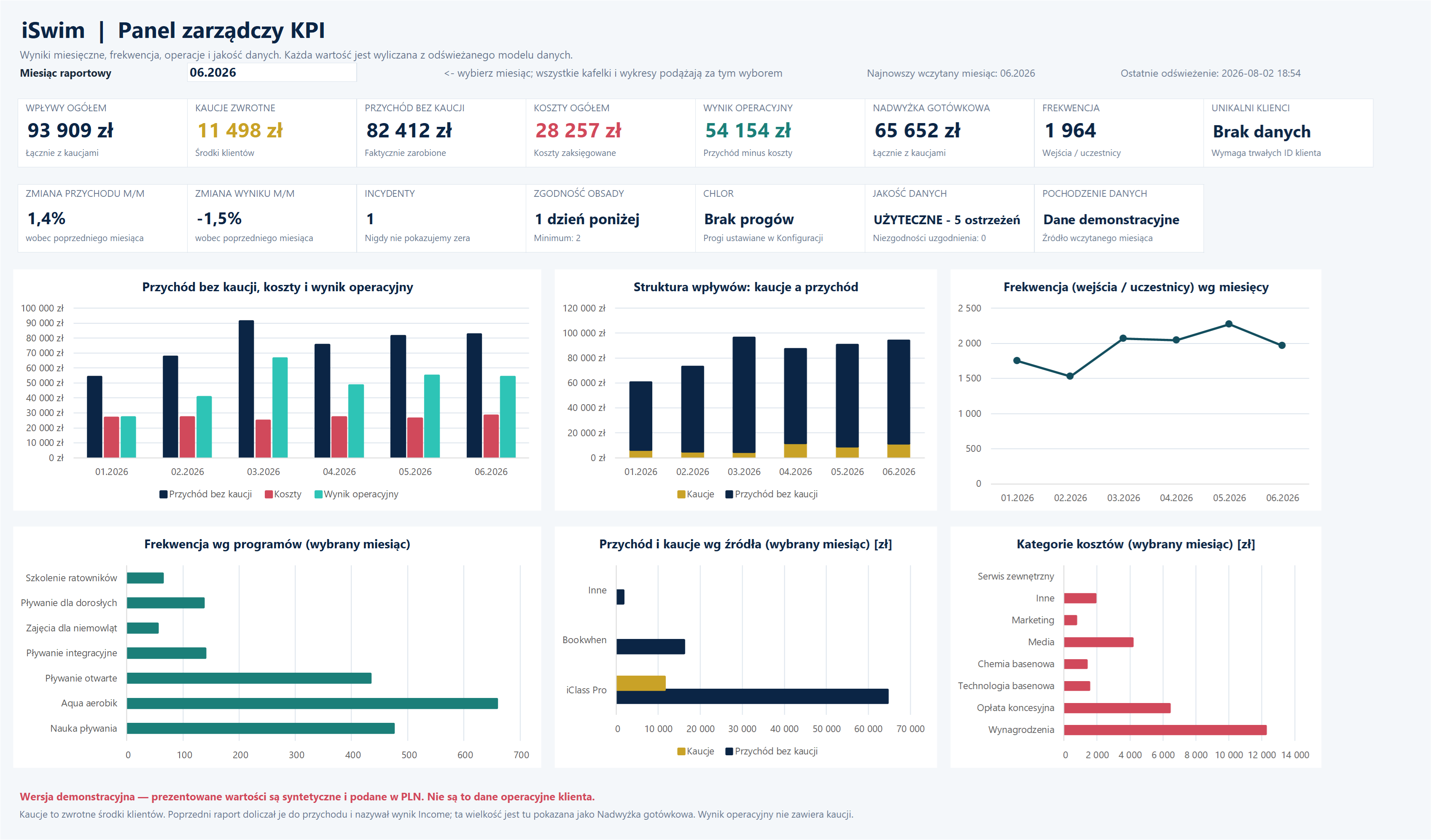This screenshot has height=840, width=1431.
Task: Click the "1,4%" revenue change value
Action: pos(46,218)
